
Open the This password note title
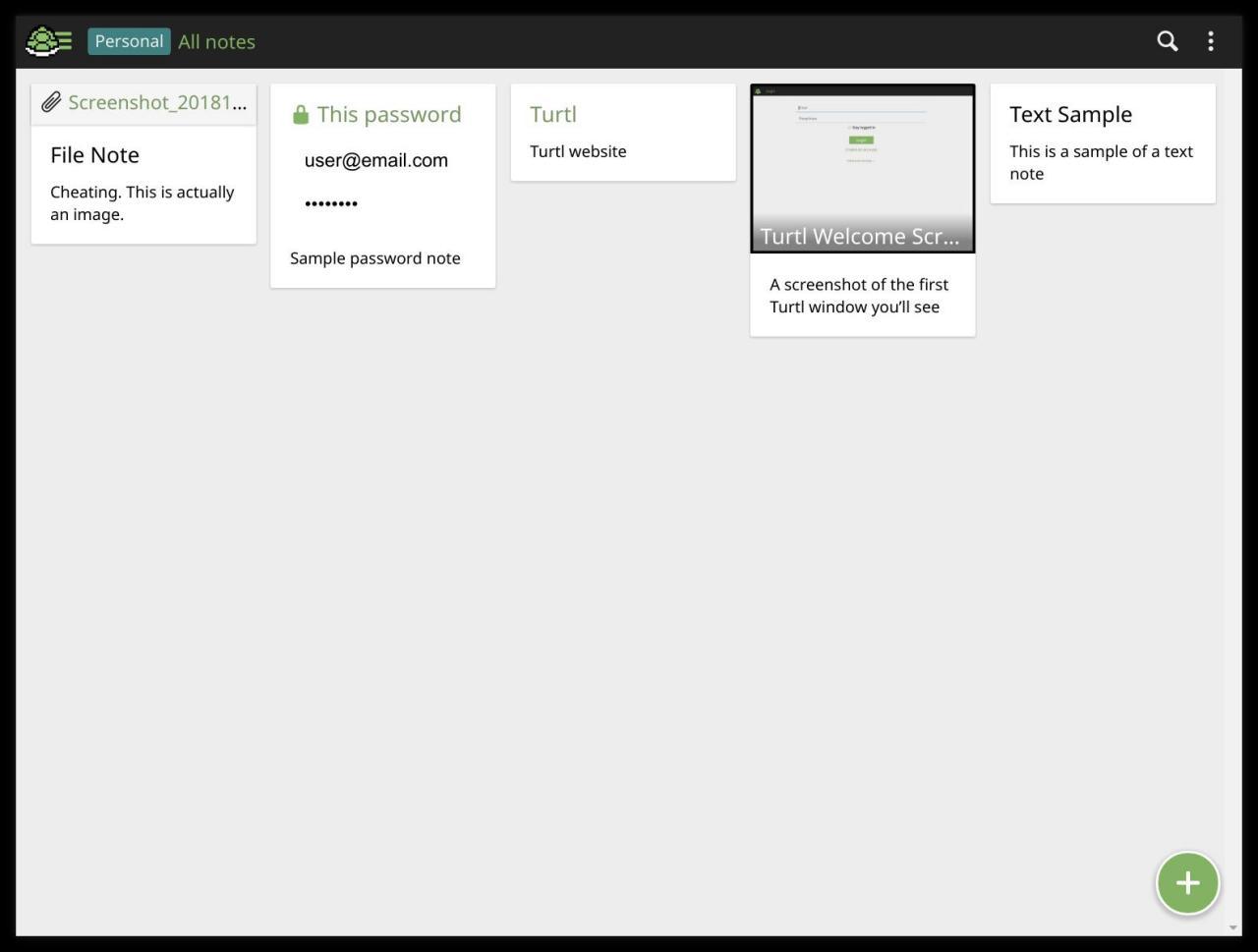point(389,114)
